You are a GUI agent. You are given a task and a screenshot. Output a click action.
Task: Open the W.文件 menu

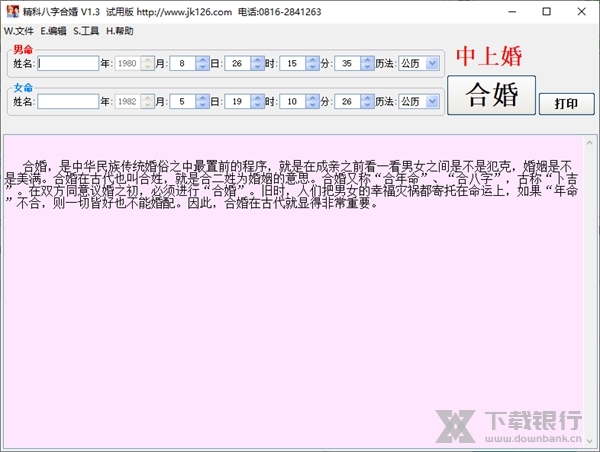(19, 31)
